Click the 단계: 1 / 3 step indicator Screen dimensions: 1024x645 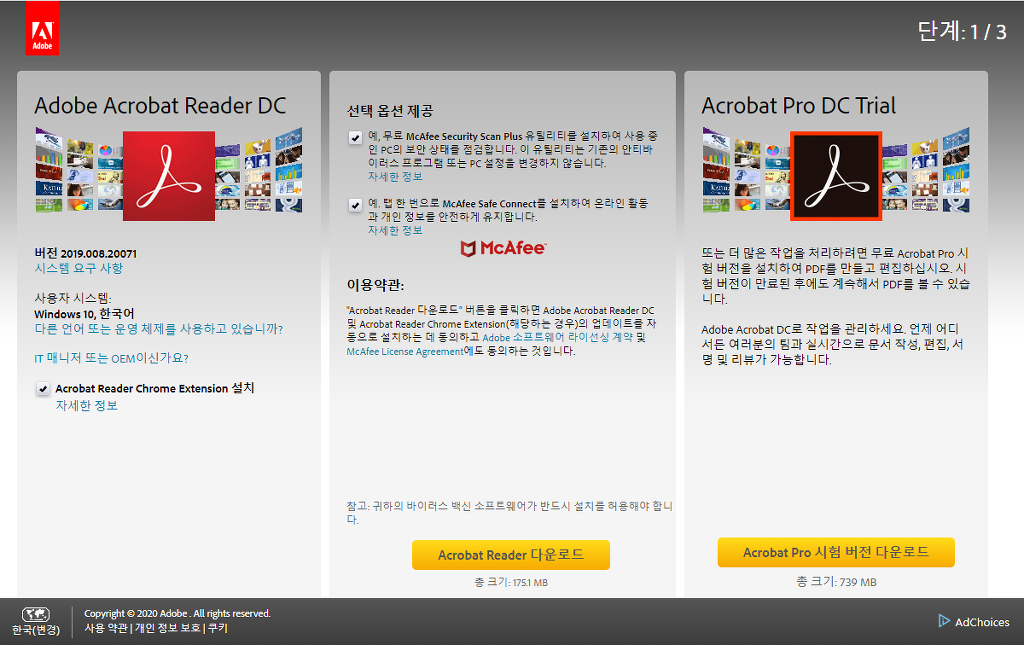(x=962, y=31)
